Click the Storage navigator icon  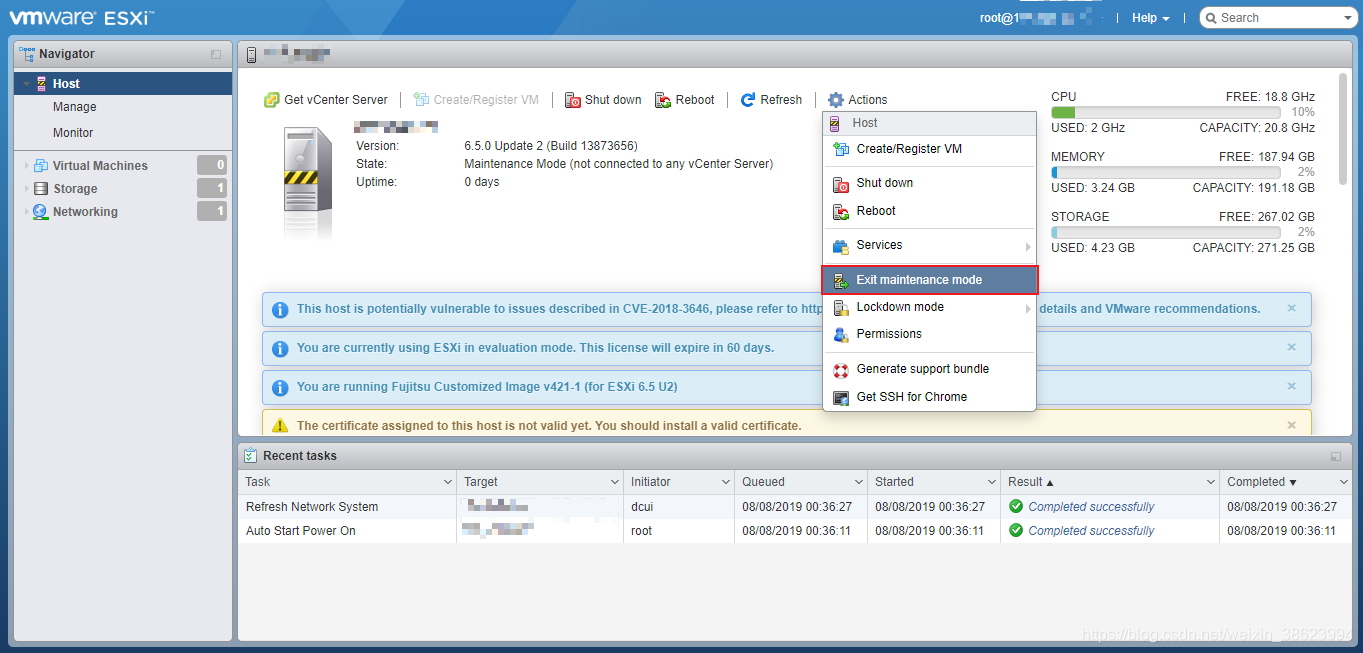41,189
